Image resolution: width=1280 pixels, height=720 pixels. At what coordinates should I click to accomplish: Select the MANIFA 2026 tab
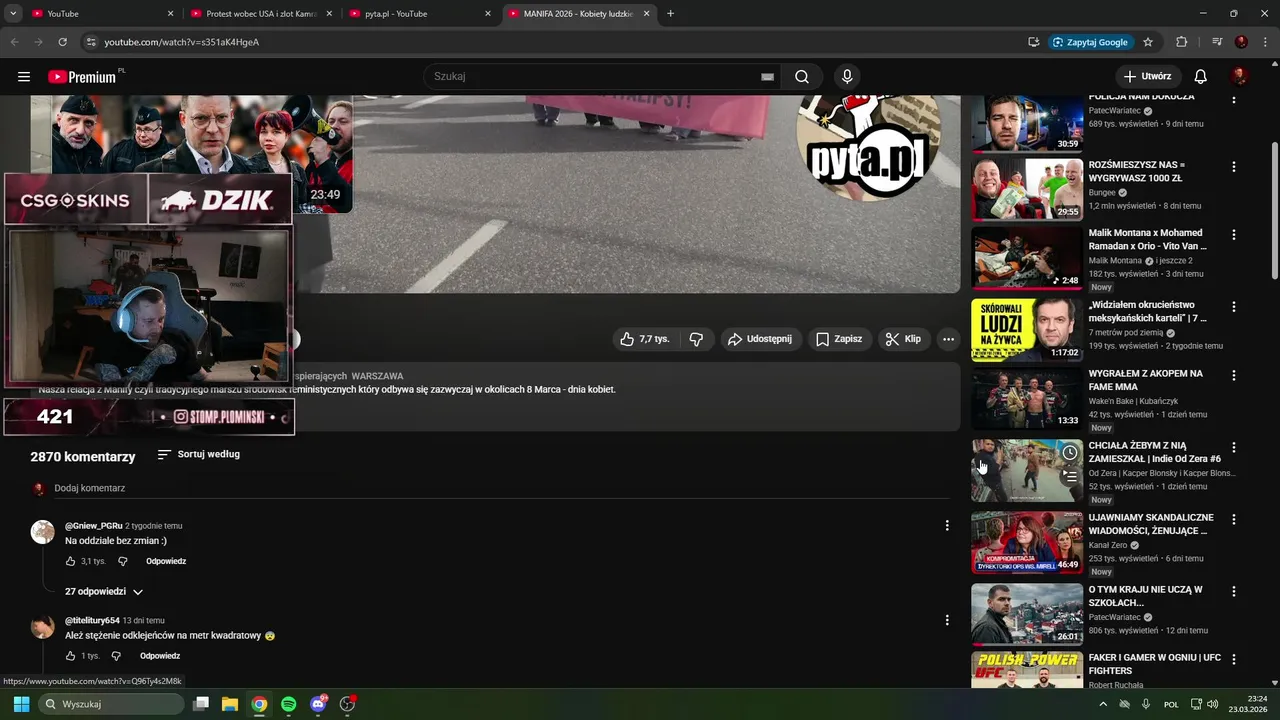tap(578, 14)
